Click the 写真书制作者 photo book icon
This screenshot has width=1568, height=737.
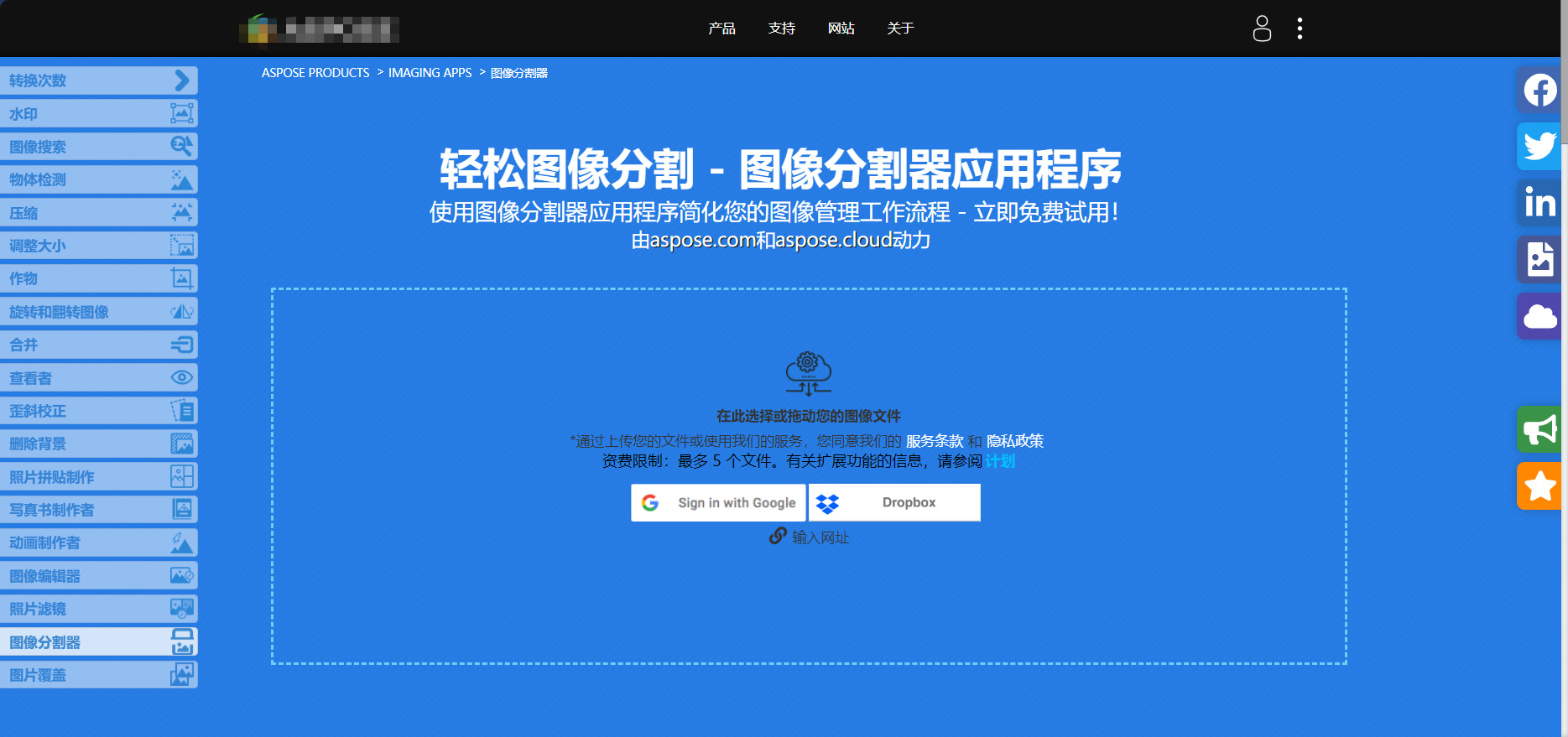[x=182, y=509]
